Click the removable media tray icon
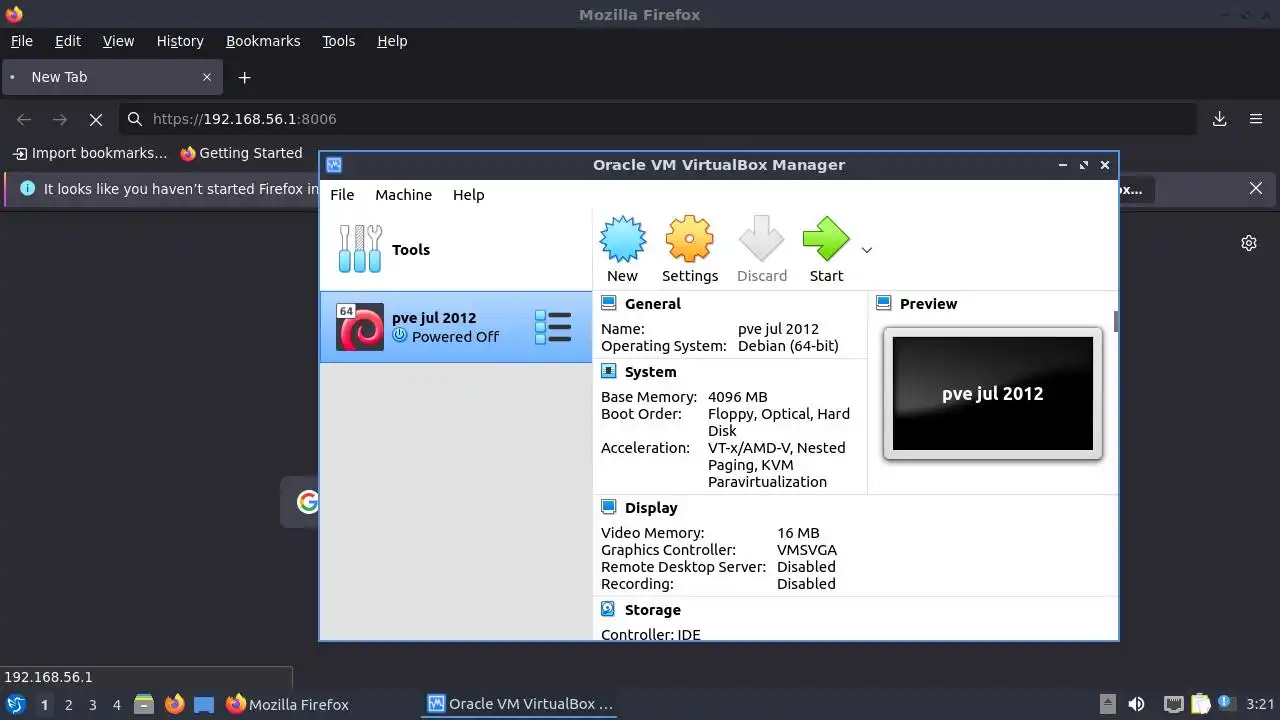 [x=1107, y=704]
